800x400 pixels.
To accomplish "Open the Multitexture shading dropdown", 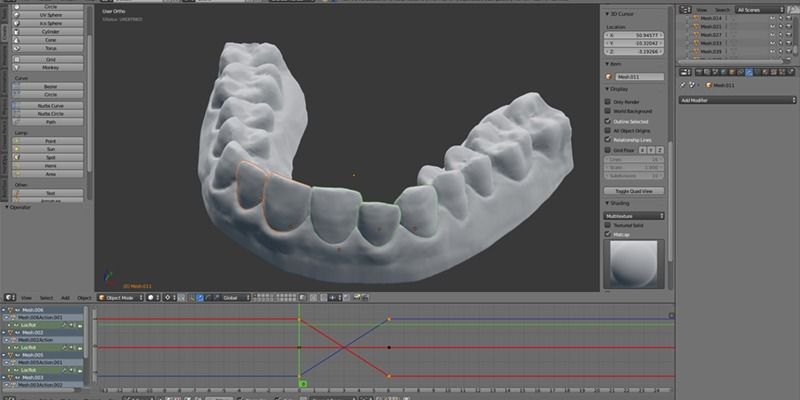I will click(634, 216).
